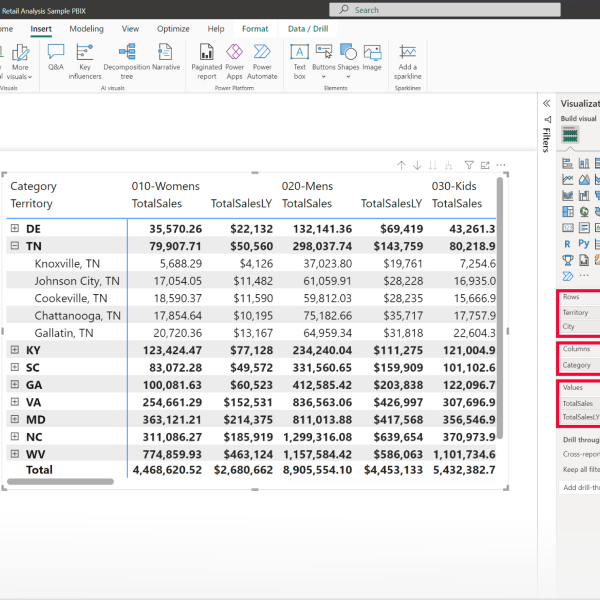Select paginated report visual in pane
Viewport: 600px width, 600px height.
(584, 260)
